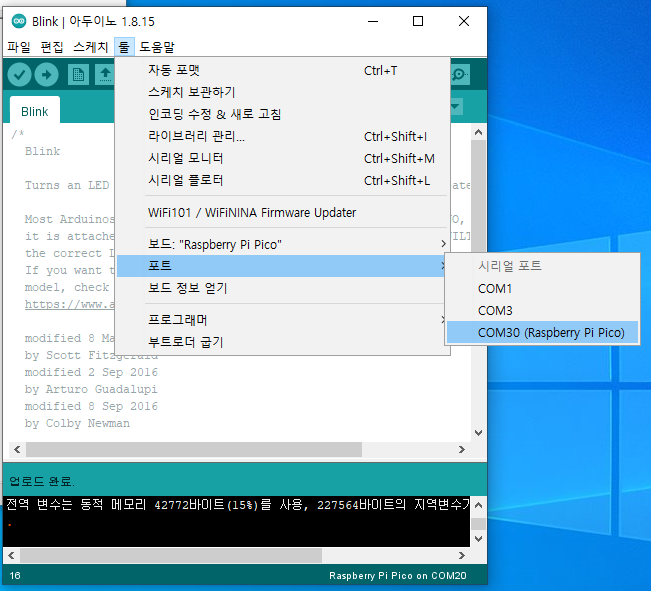The image size is (651, 591).
Task: Close the open 툴 menu
Action: [x=124, y=47]
